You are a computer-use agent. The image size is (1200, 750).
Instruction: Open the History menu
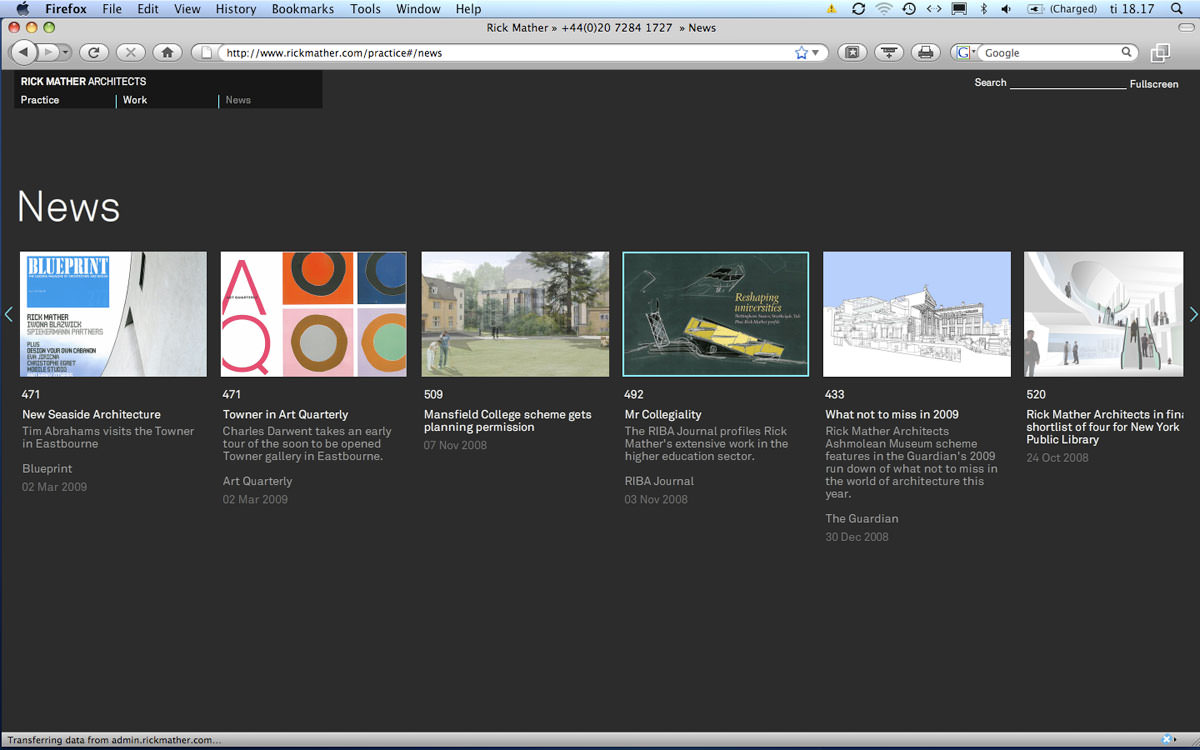(x=236, y=9)
